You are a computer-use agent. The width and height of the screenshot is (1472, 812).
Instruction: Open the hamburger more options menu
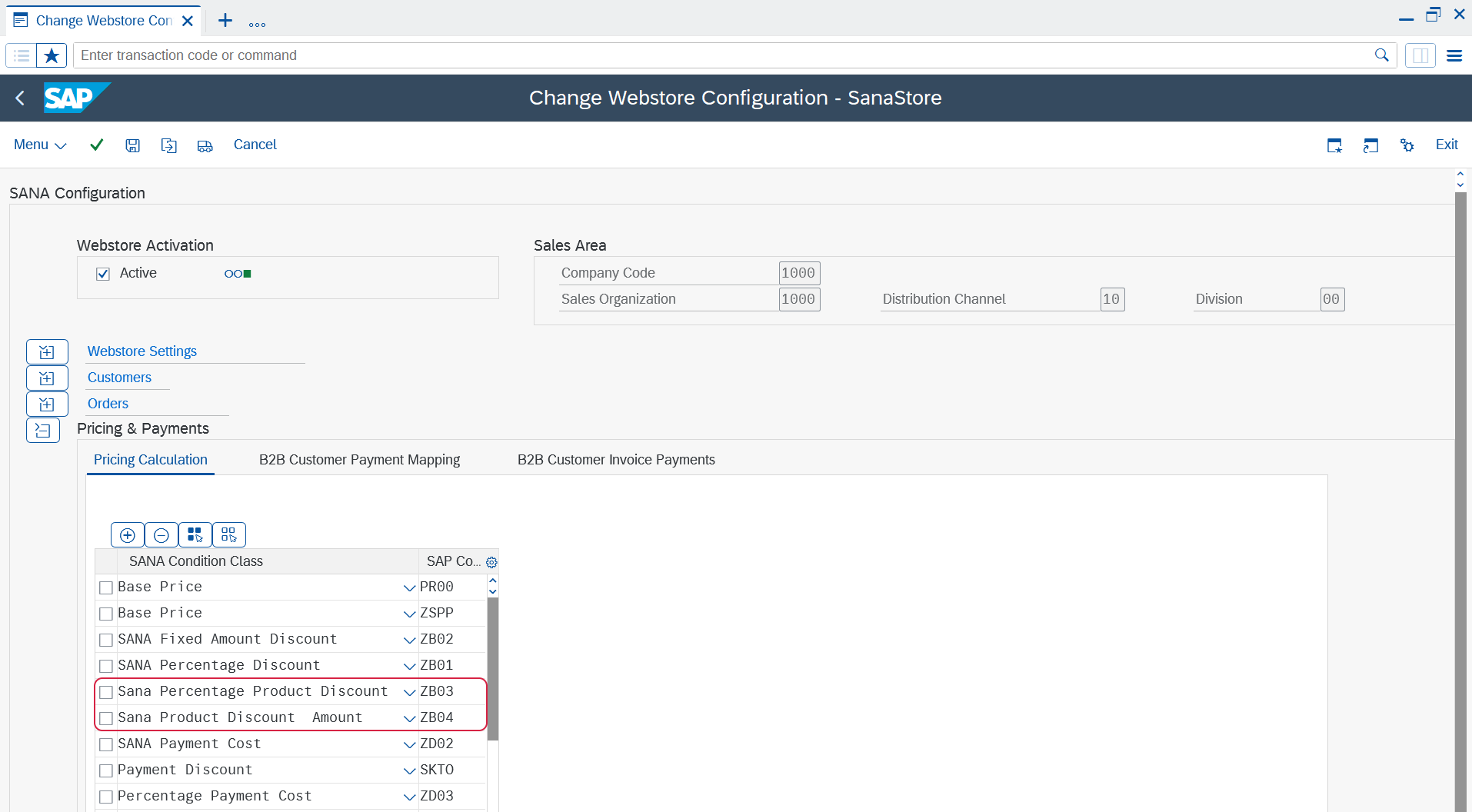1454,55
